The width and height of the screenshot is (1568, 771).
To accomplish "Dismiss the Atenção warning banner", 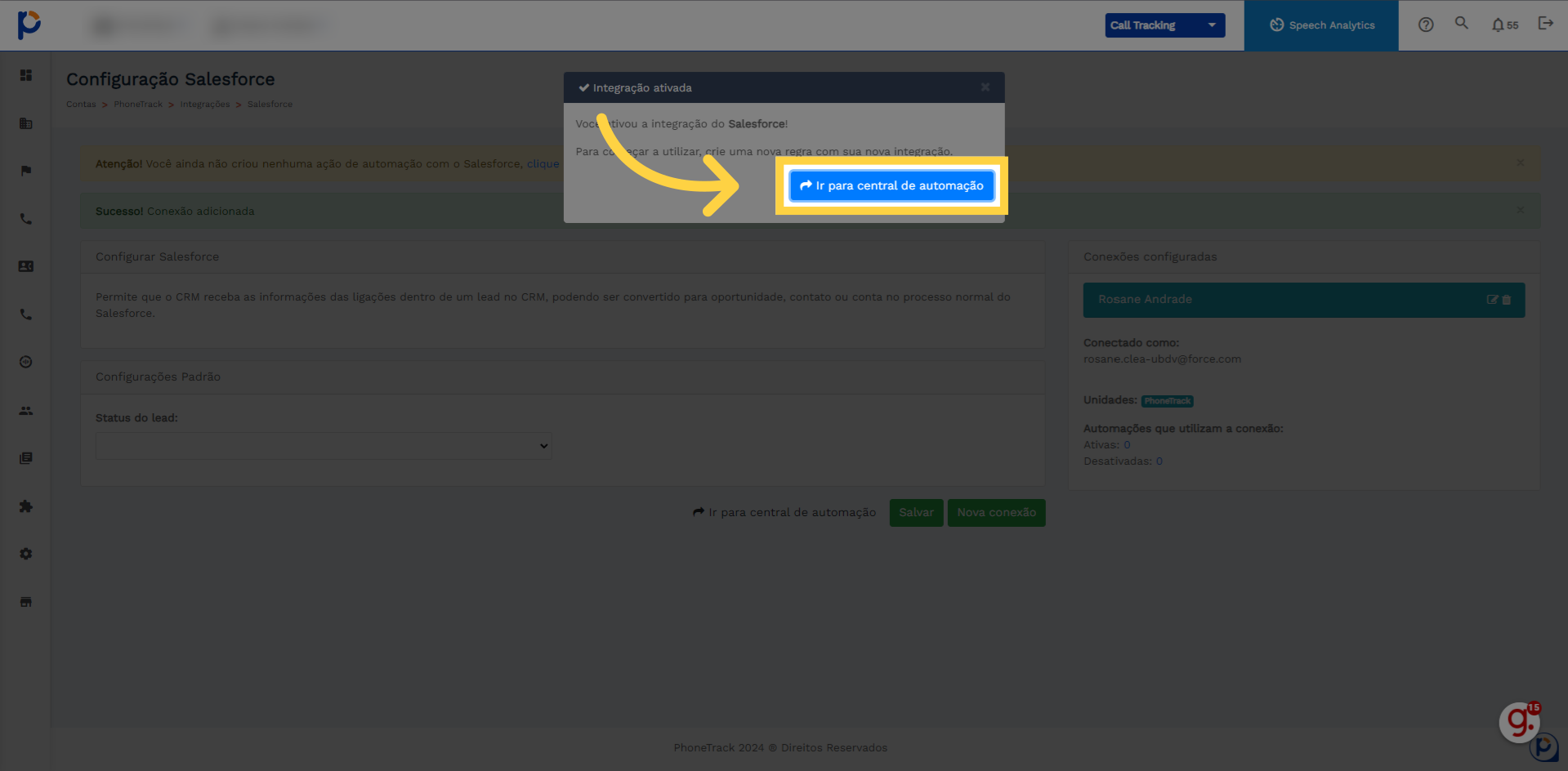I will (x=1521, y=163).
